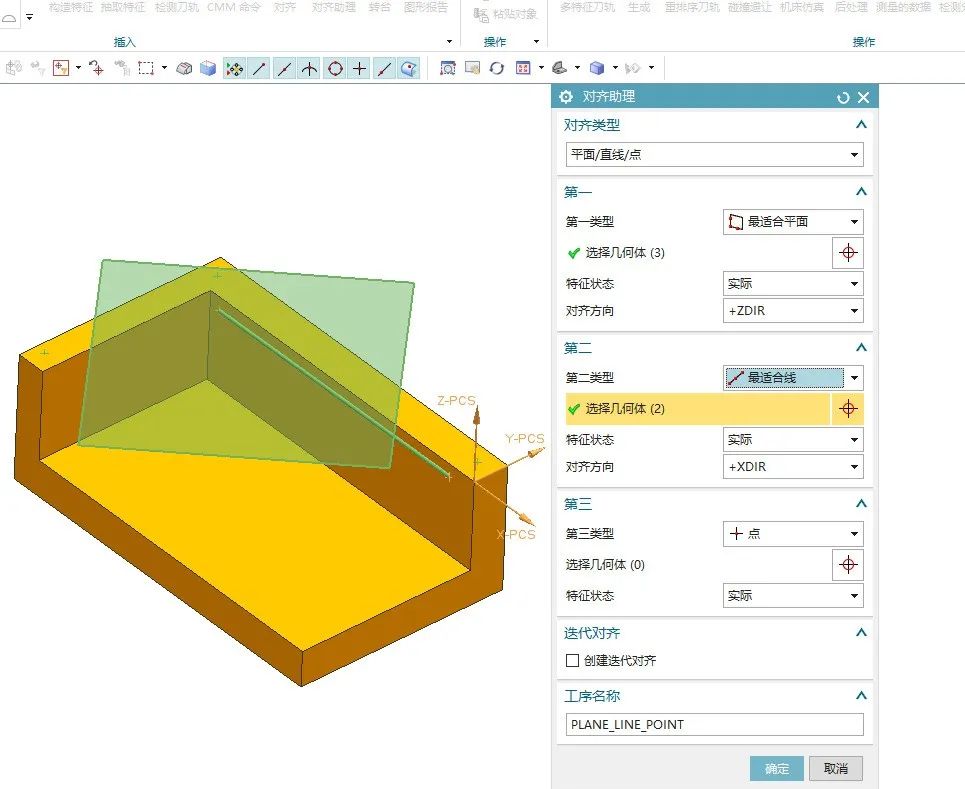Open the 特征状态 dropdown in 第二 section

pyautogui.click(x=793, y=440)
